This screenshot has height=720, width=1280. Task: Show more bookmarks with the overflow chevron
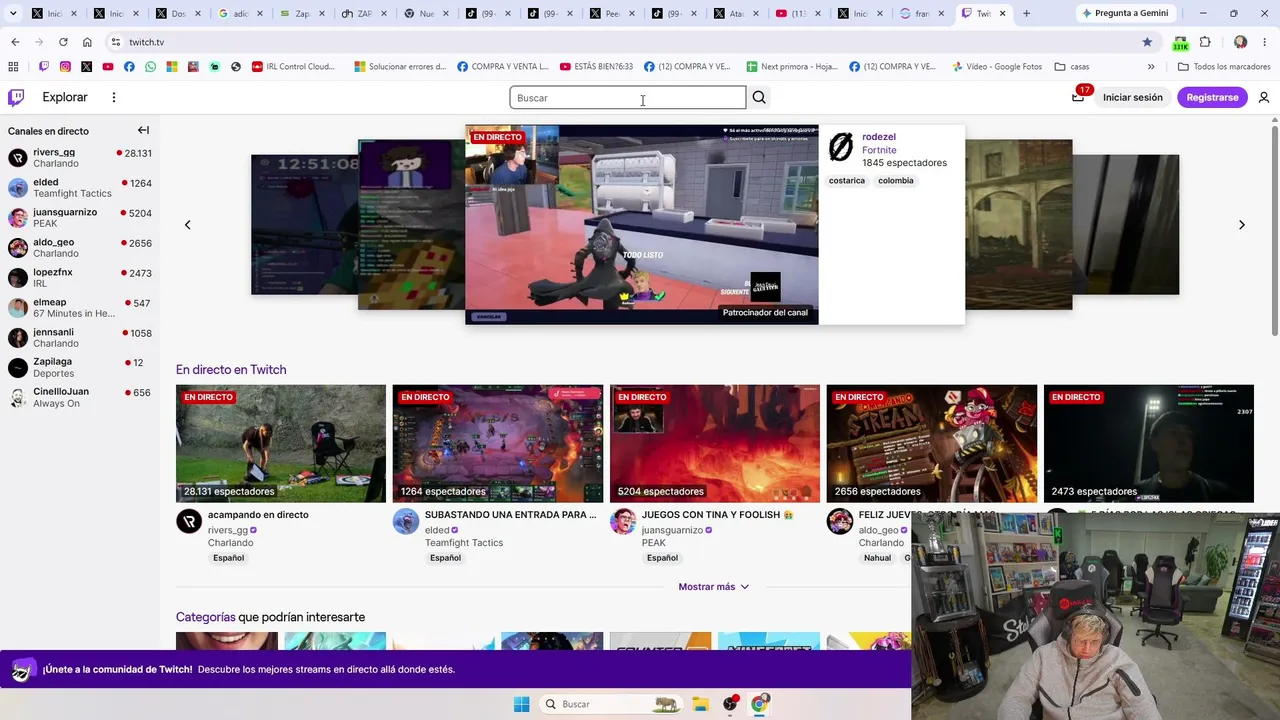click(x=1151, y=67)
